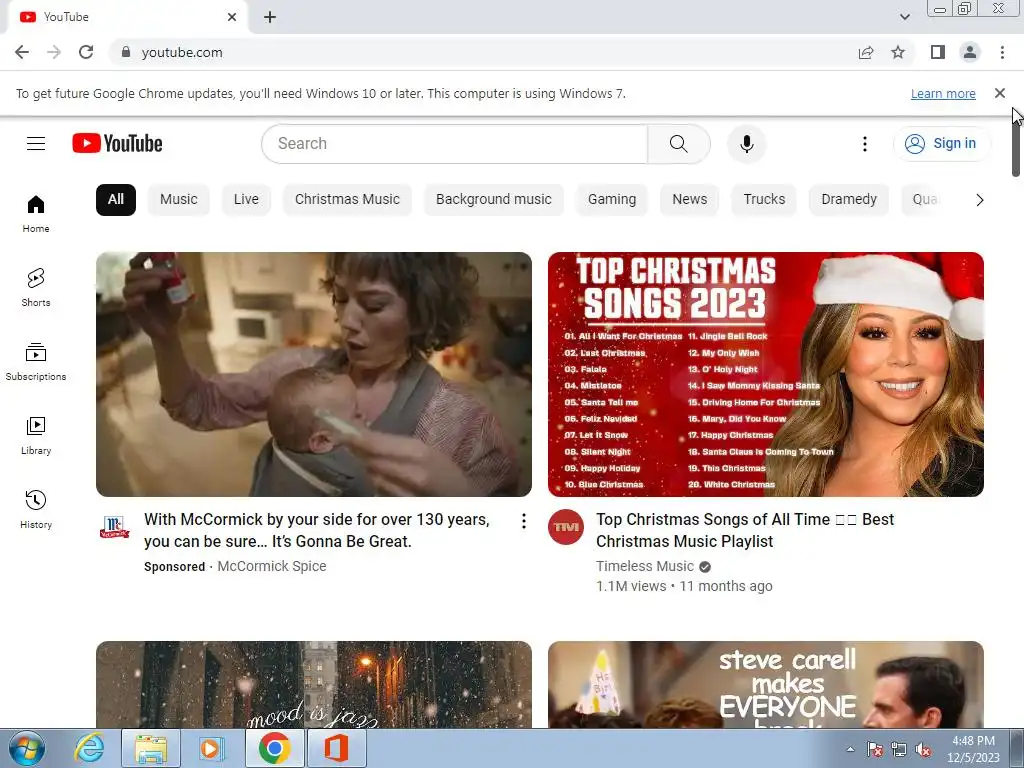Click the Sign in button
This screenshot has width=1024, height=768.
tap(941, 144)
